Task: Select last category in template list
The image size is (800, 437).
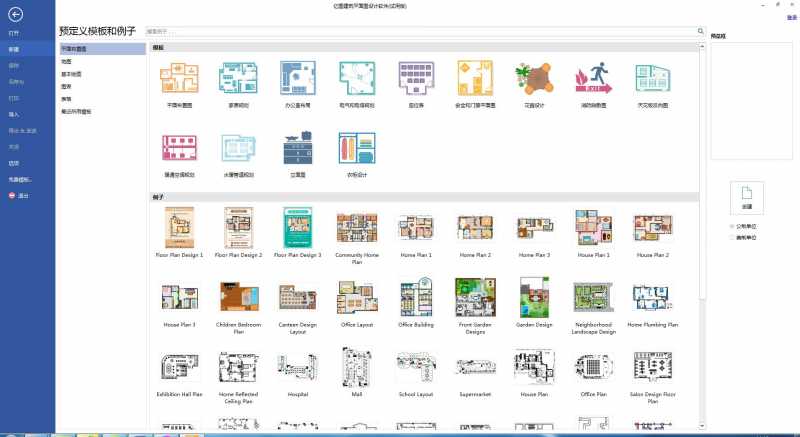Action: tap(77, 112)
